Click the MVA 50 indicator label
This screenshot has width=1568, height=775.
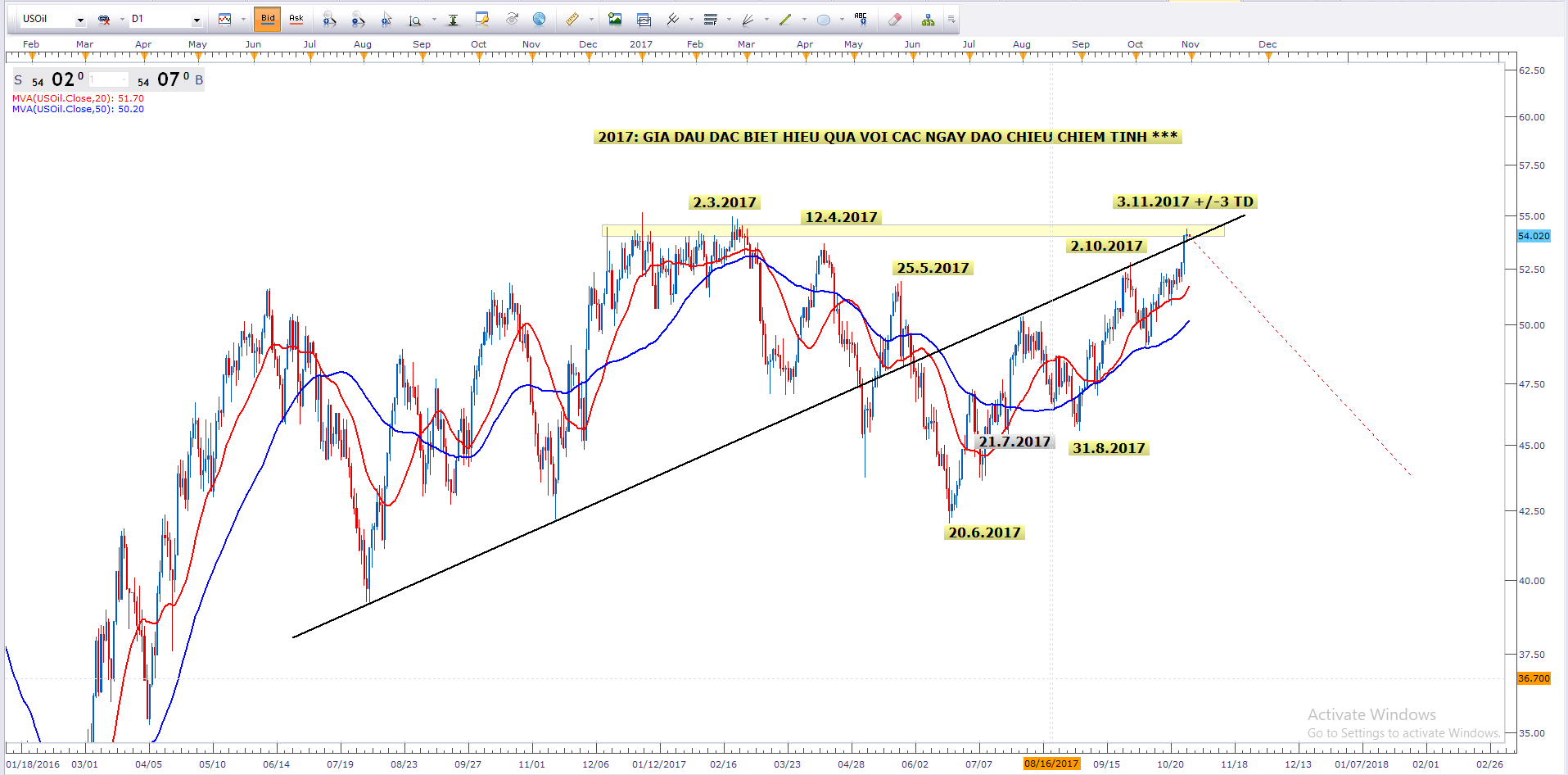pos(78,109)
